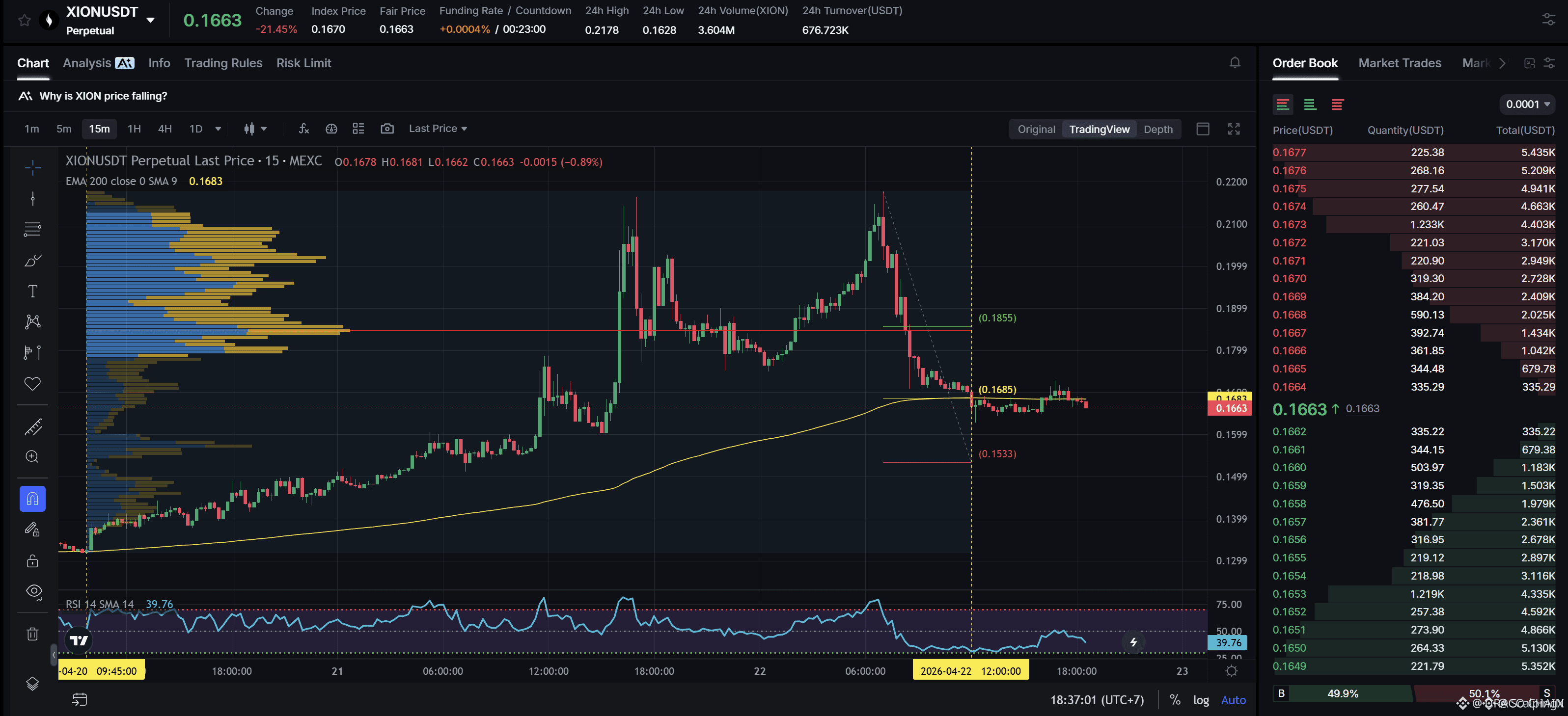The image size is (1568, 716).
Task: Add XIONUSDT to favorites with star icon
Action: point(25,20)
